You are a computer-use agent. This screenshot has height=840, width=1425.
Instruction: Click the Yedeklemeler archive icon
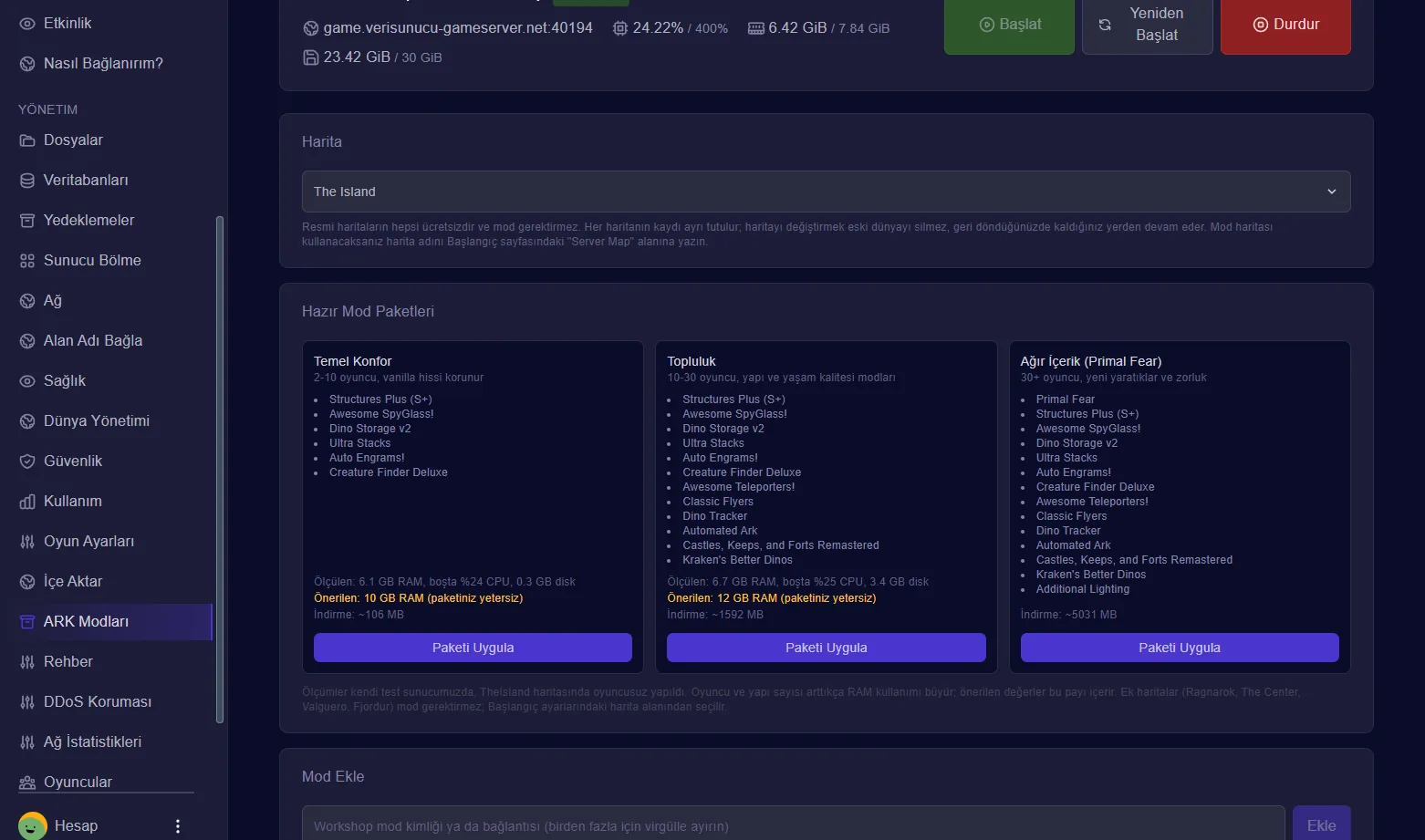point(27,221)
